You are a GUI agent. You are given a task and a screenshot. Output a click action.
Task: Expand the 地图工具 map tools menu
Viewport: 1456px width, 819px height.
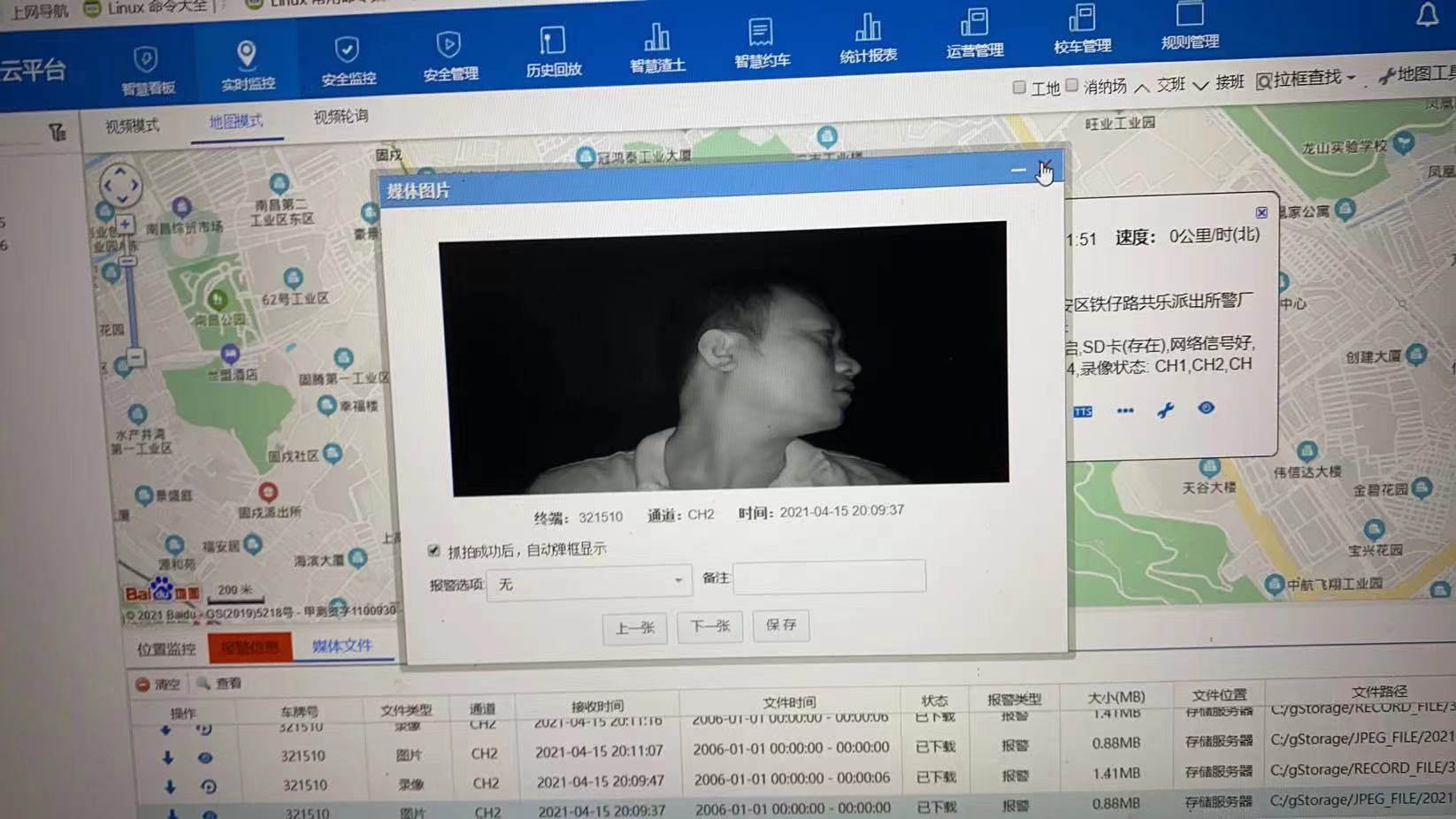pos(1416,74)
